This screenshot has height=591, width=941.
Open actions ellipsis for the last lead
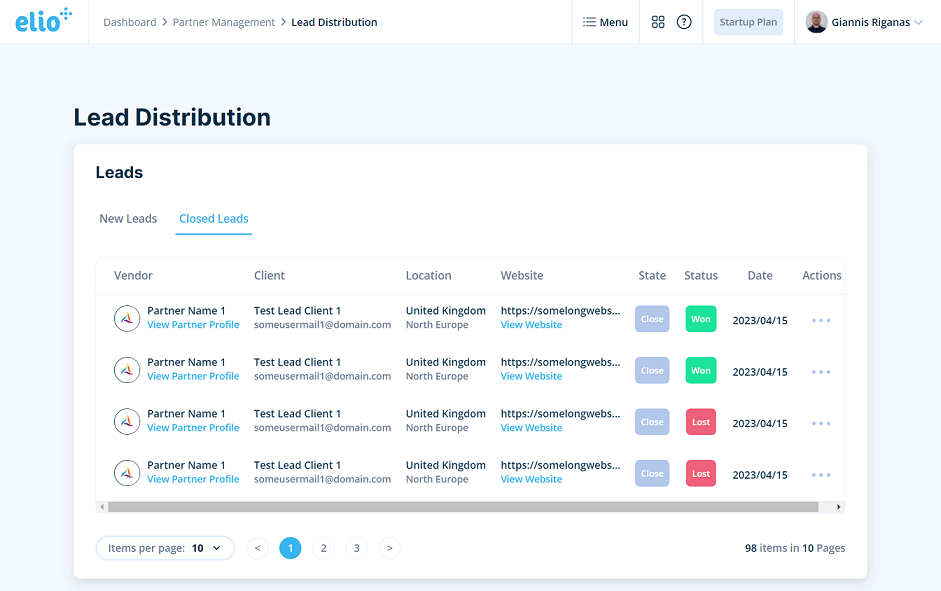point(821,475)
